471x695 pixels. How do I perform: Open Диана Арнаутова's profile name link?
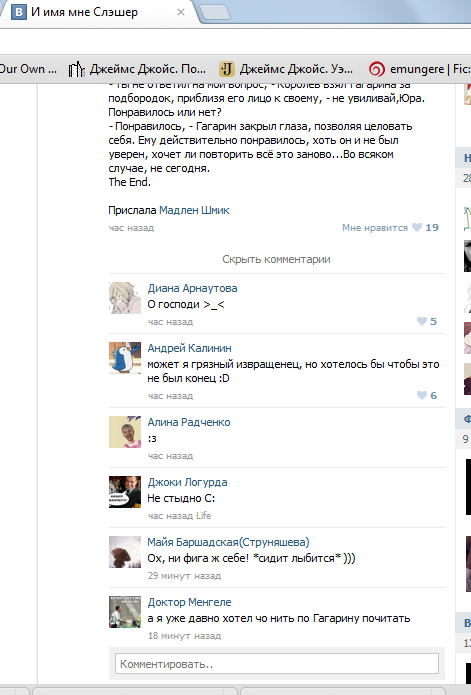pos(192,288)
